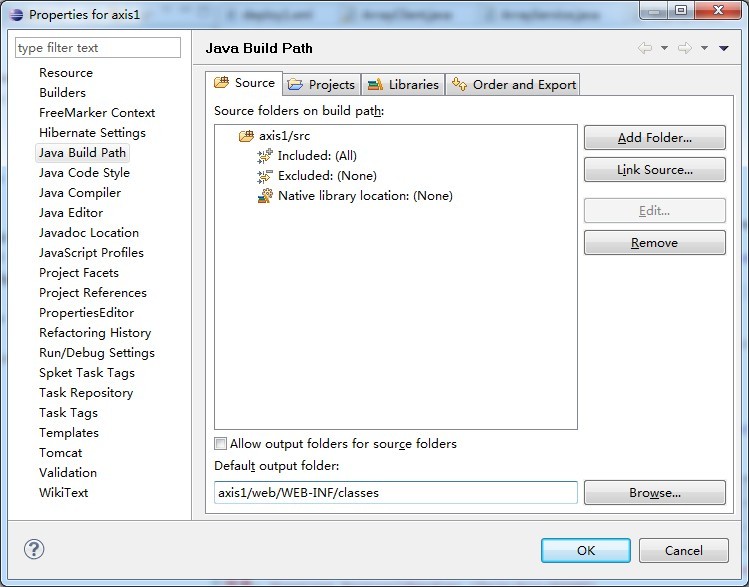Click the Source tab folder icon
This screenshot has height=587, width=749.
[221, 82]
